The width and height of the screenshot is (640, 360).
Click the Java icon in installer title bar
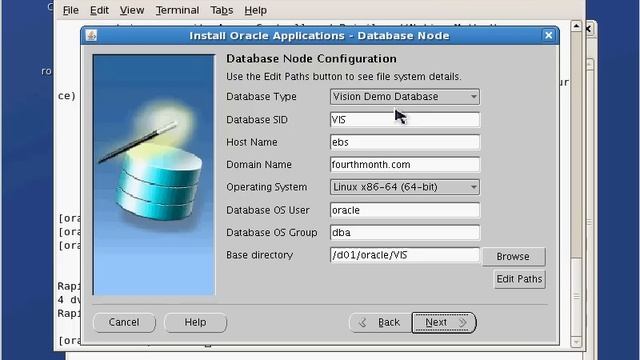(x=91, y=36)
